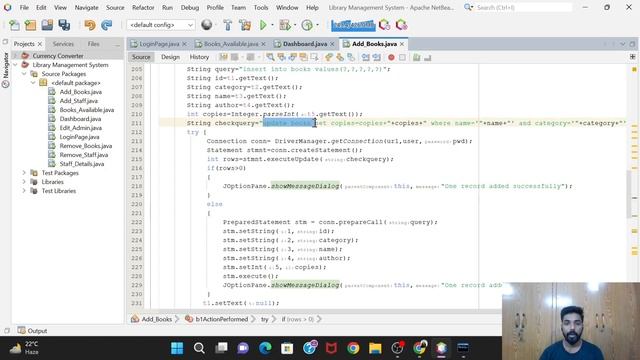Click the Stop Macro Recording square icon
This screenshot has height=360, width=640.
click(402, 58)
